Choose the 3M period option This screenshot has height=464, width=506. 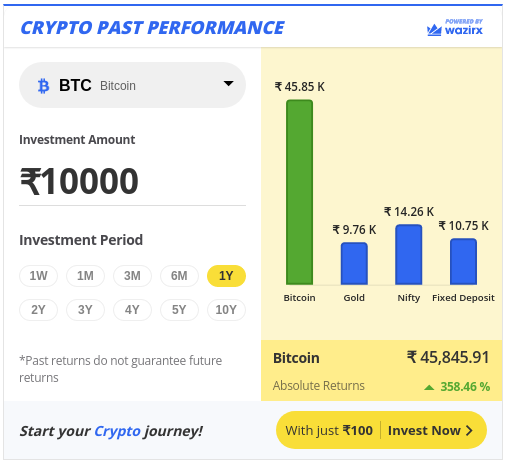click(132, 276)
